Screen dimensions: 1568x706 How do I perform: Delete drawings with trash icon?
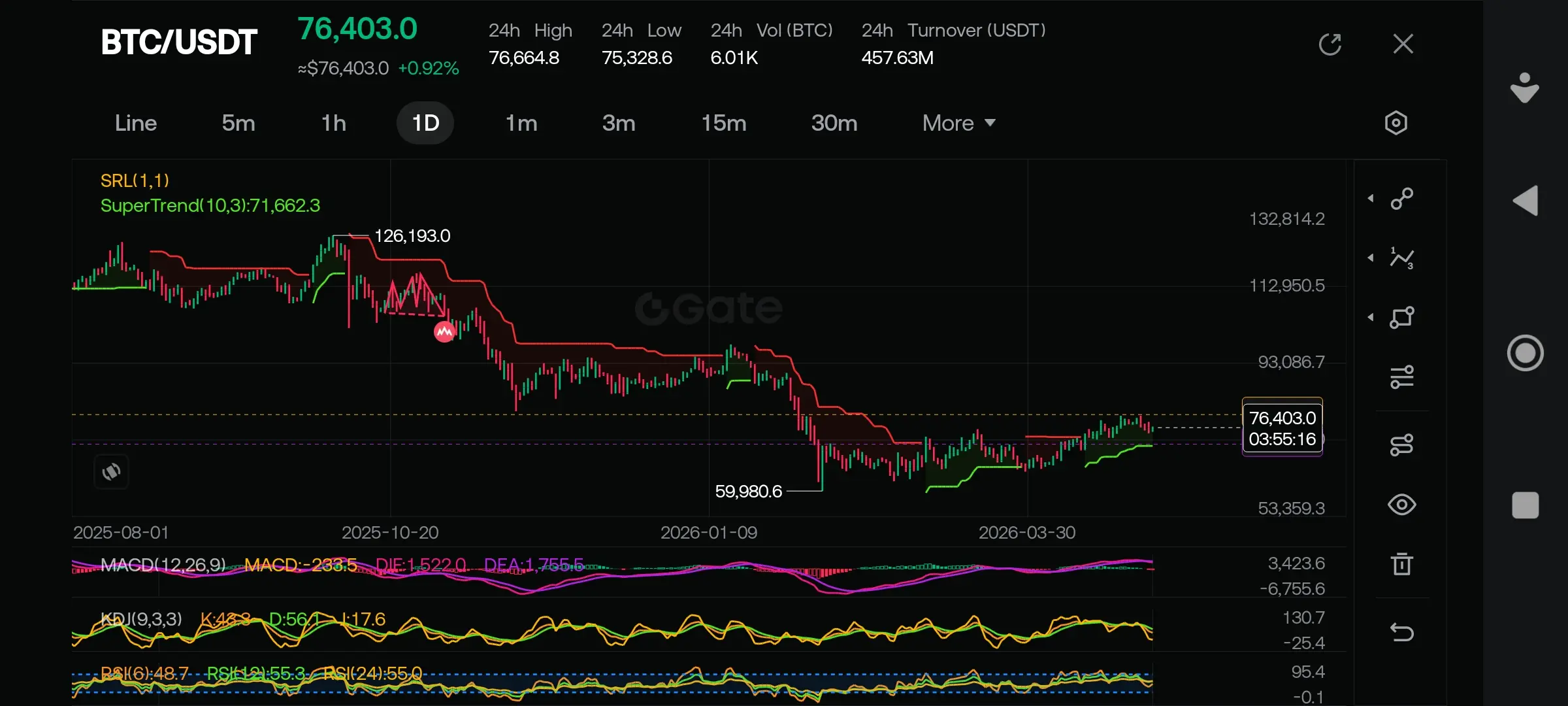(1401, 563)
